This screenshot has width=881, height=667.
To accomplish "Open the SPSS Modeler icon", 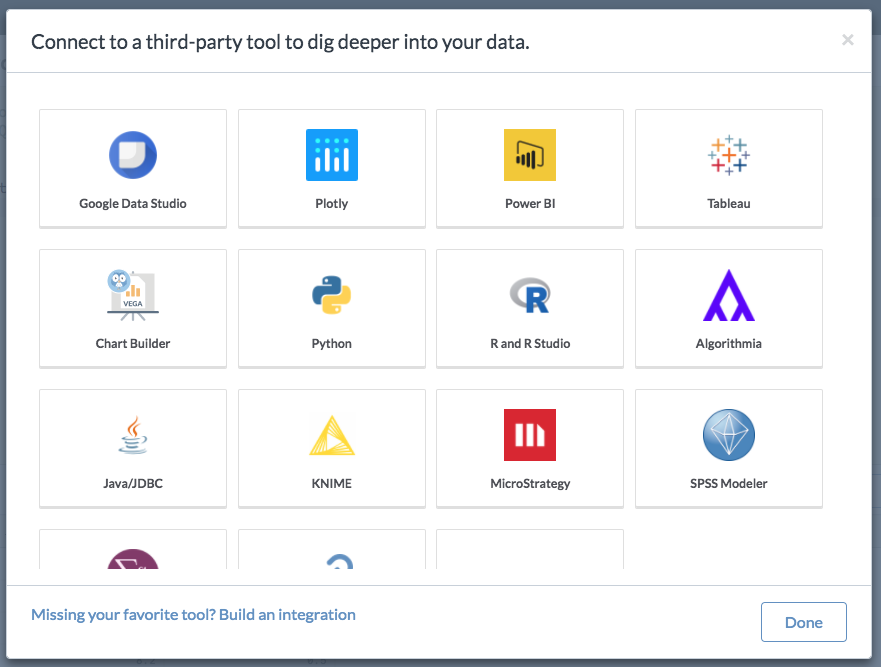I will [729, 435].
